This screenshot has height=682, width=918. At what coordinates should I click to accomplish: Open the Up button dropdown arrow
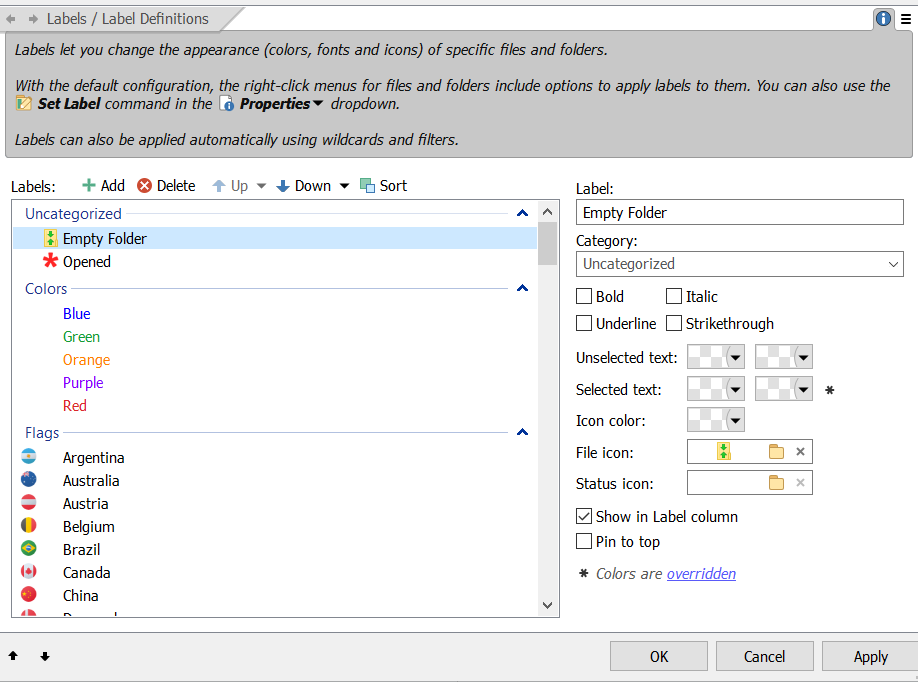pos(261,186)
